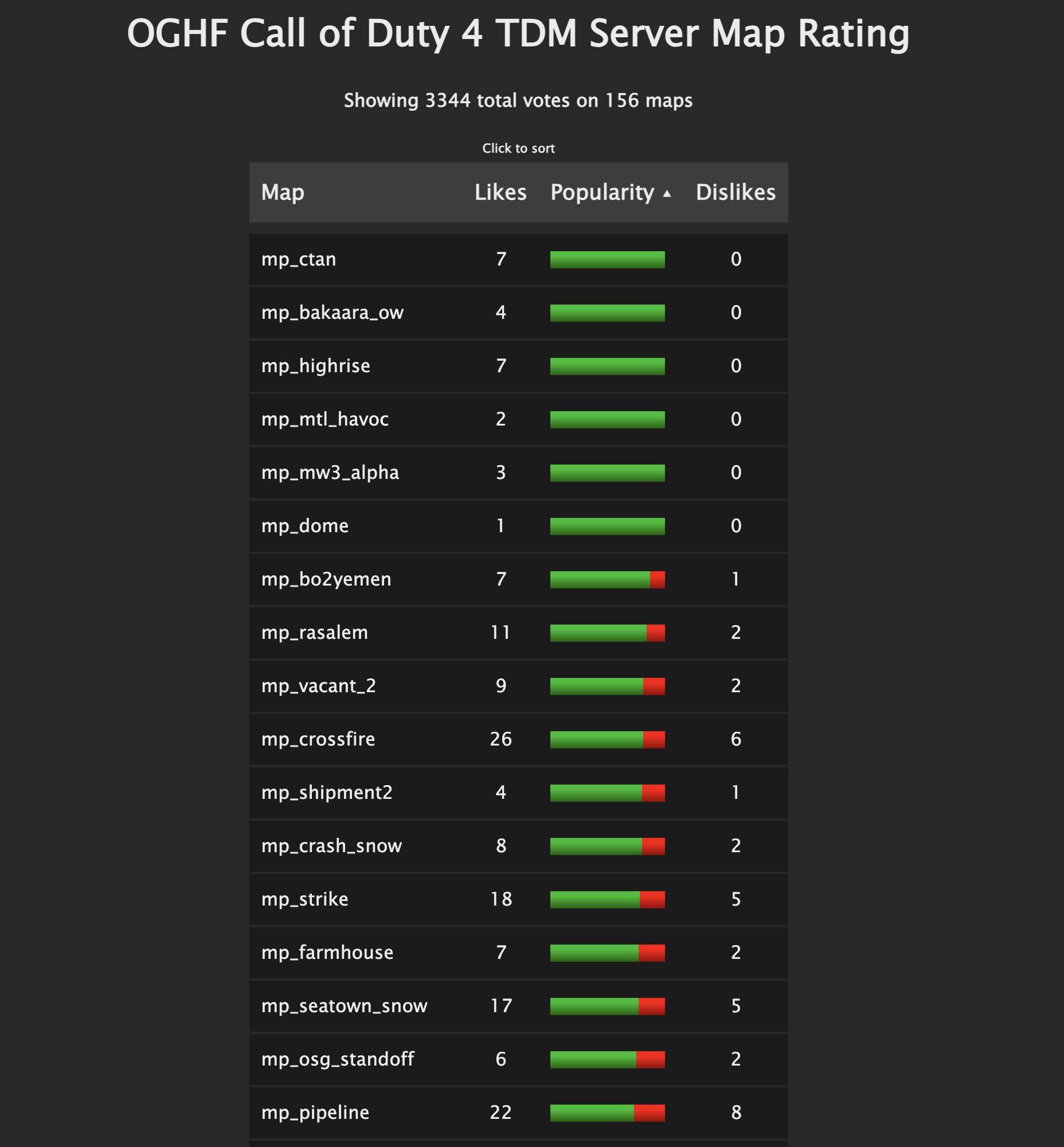
Task: Click the 'Click to sort' hint text
Action: pos(518,149)
